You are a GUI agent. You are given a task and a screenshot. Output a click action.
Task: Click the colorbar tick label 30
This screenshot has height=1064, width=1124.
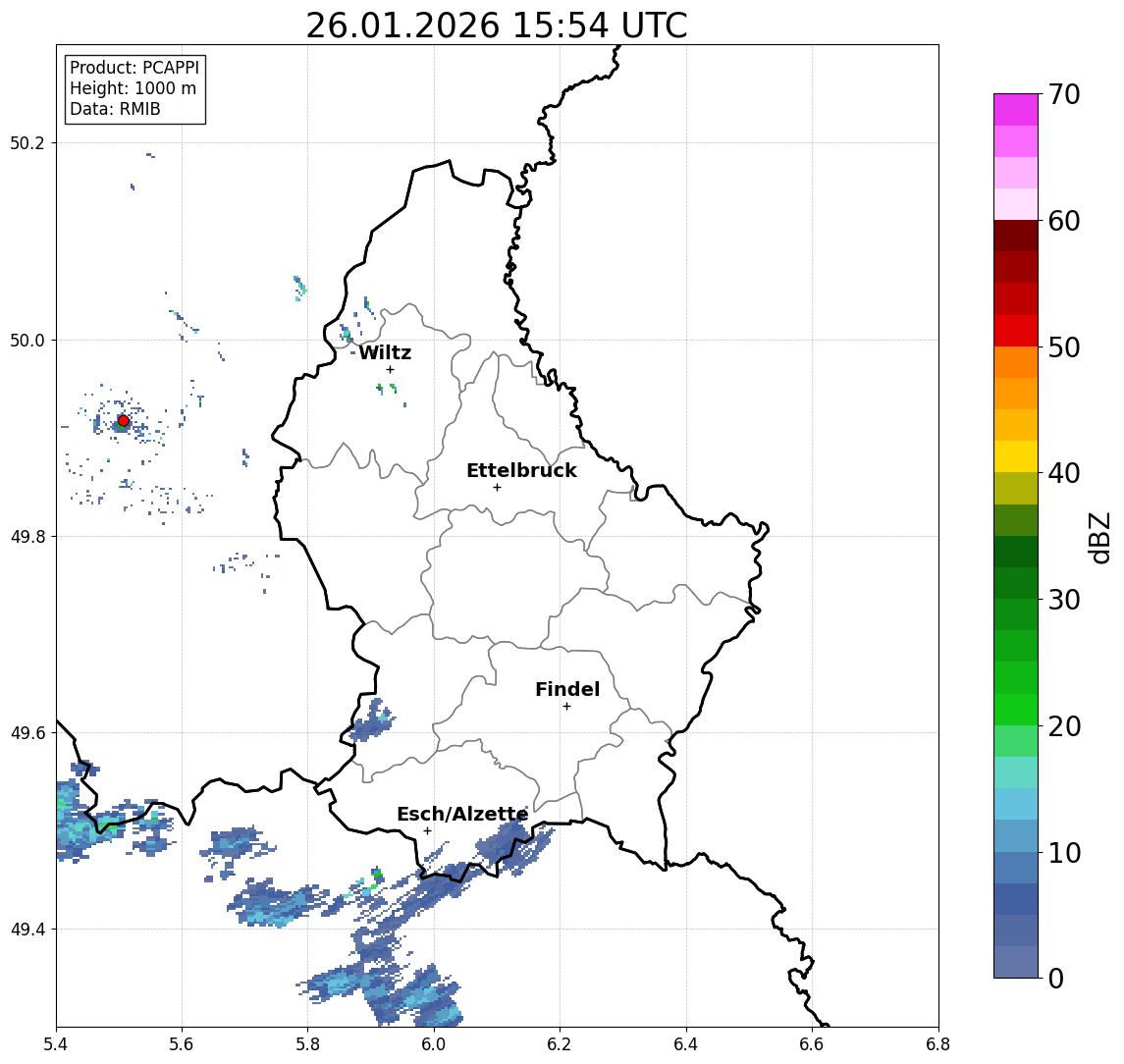point(1064,600)
